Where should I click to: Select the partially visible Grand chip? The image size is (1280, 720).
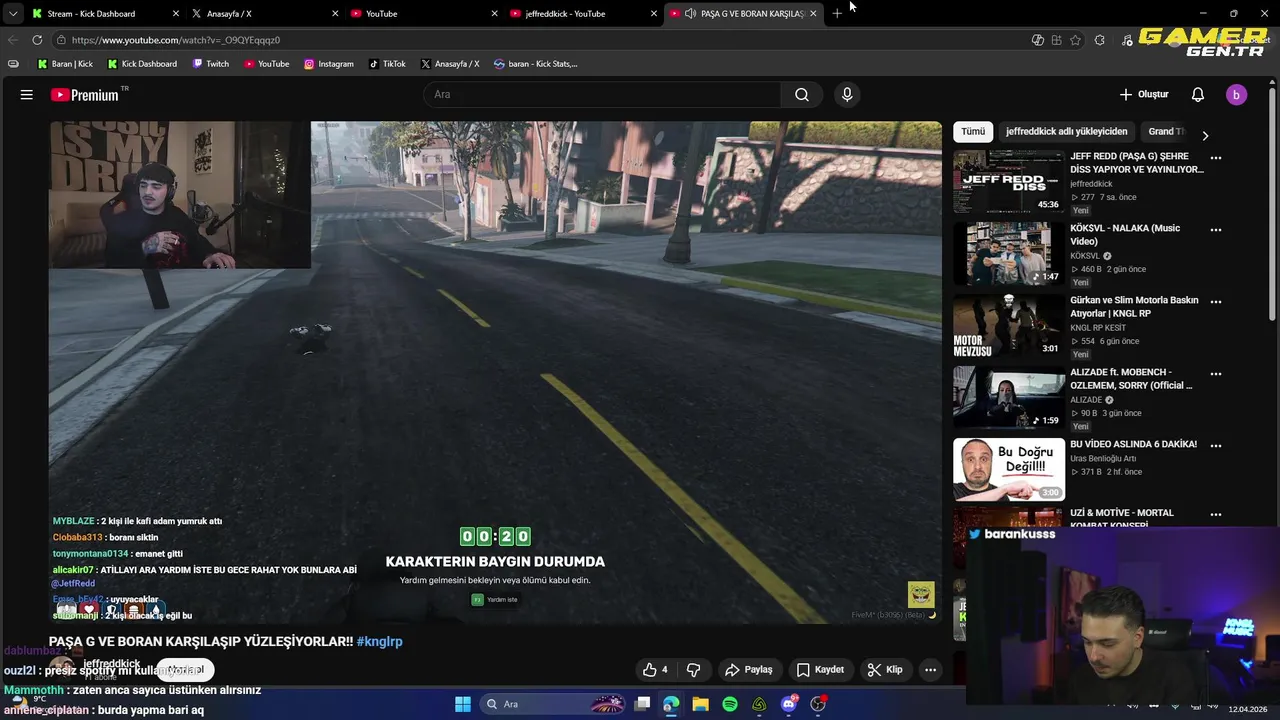[1166, 132]
